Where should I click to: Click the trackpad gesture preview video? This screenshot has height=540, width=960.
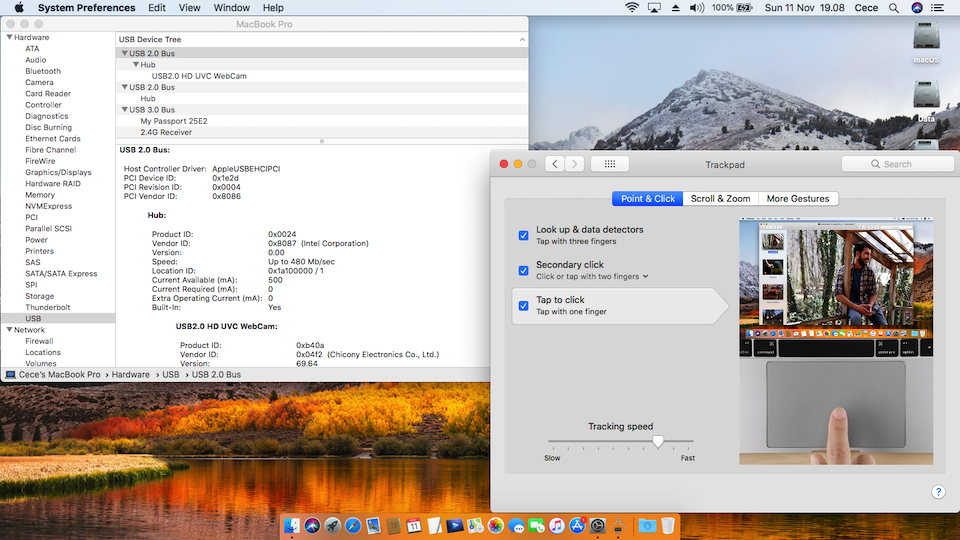(836, 340)
